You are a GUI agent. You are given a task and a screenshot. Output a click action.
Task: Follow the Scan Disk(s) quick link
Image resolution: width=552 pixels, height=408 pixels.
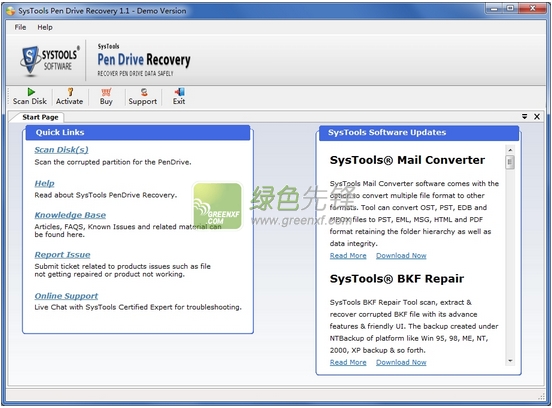pos(61,150)
